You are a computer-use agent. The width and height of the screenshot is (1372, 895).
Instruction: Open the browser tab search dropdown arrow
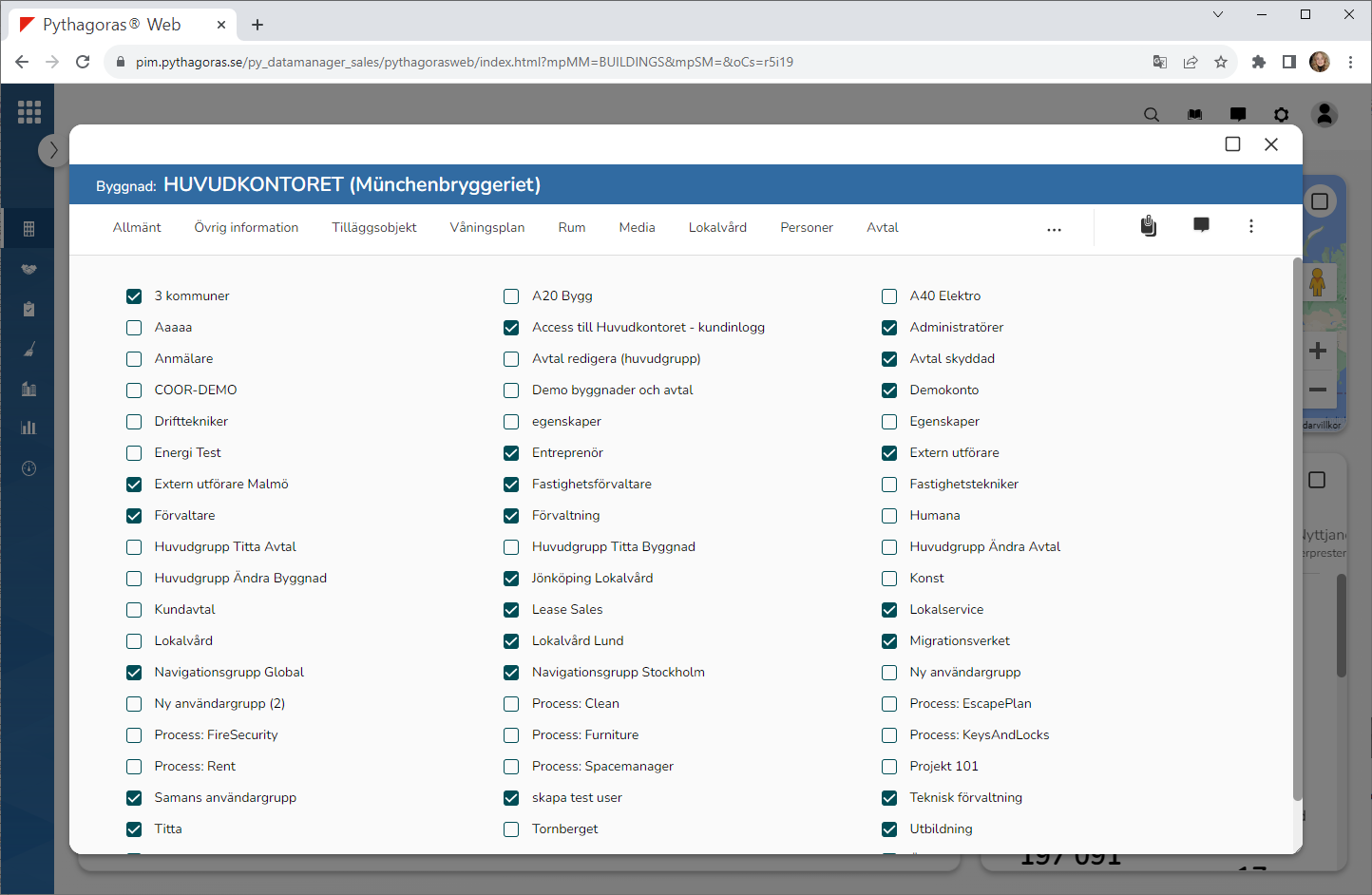tap(1217, 14)
